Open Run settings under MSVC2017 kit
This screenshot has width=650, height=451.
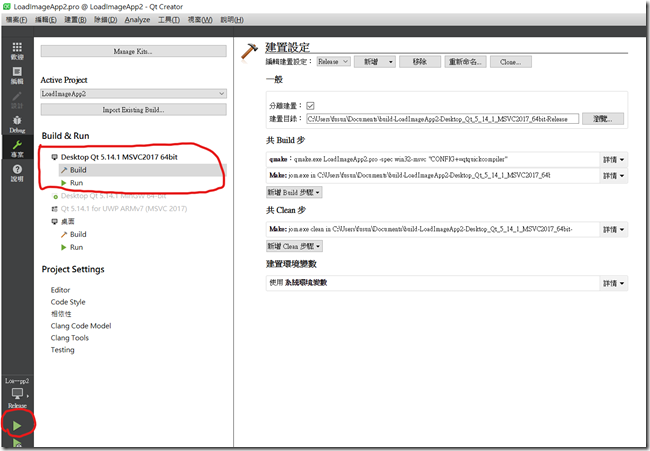coord(76,183)
